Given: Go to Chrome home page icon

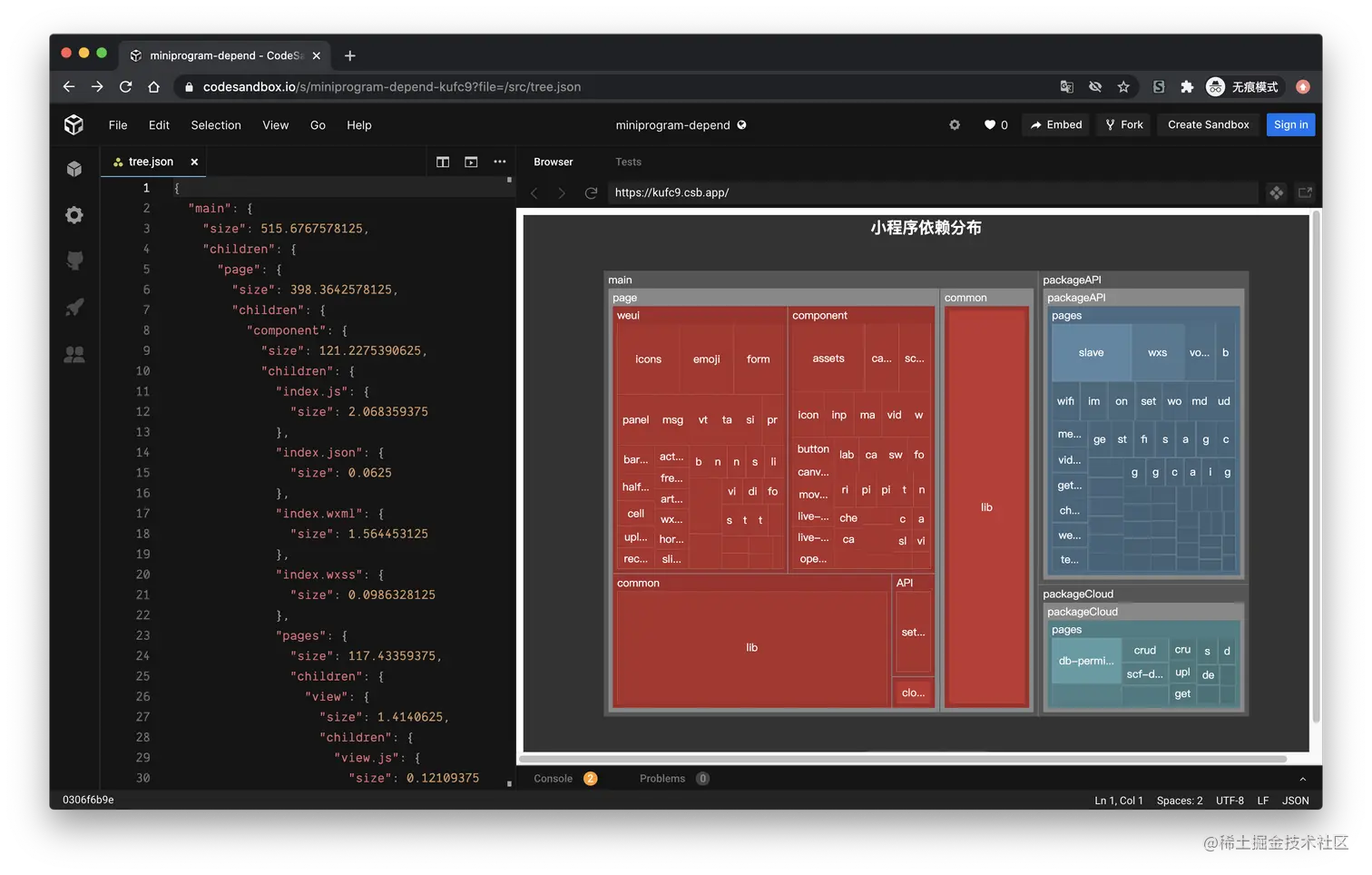Looking at the screenshot, I should point(153,86).
